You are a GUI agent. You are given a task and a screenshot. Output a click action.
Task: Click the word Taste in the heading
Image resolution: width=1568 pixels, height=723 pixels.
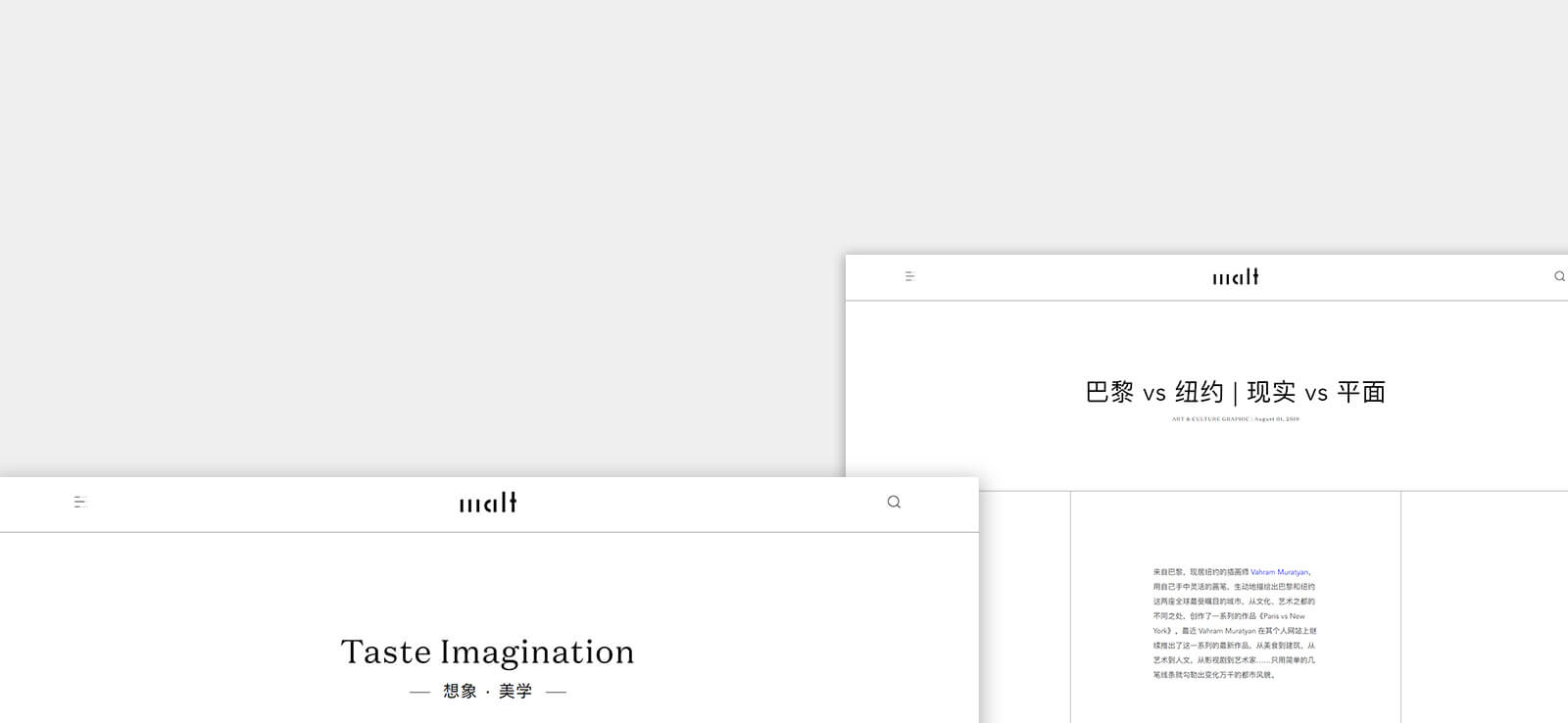pyautogui.click(x=385, y=652)
